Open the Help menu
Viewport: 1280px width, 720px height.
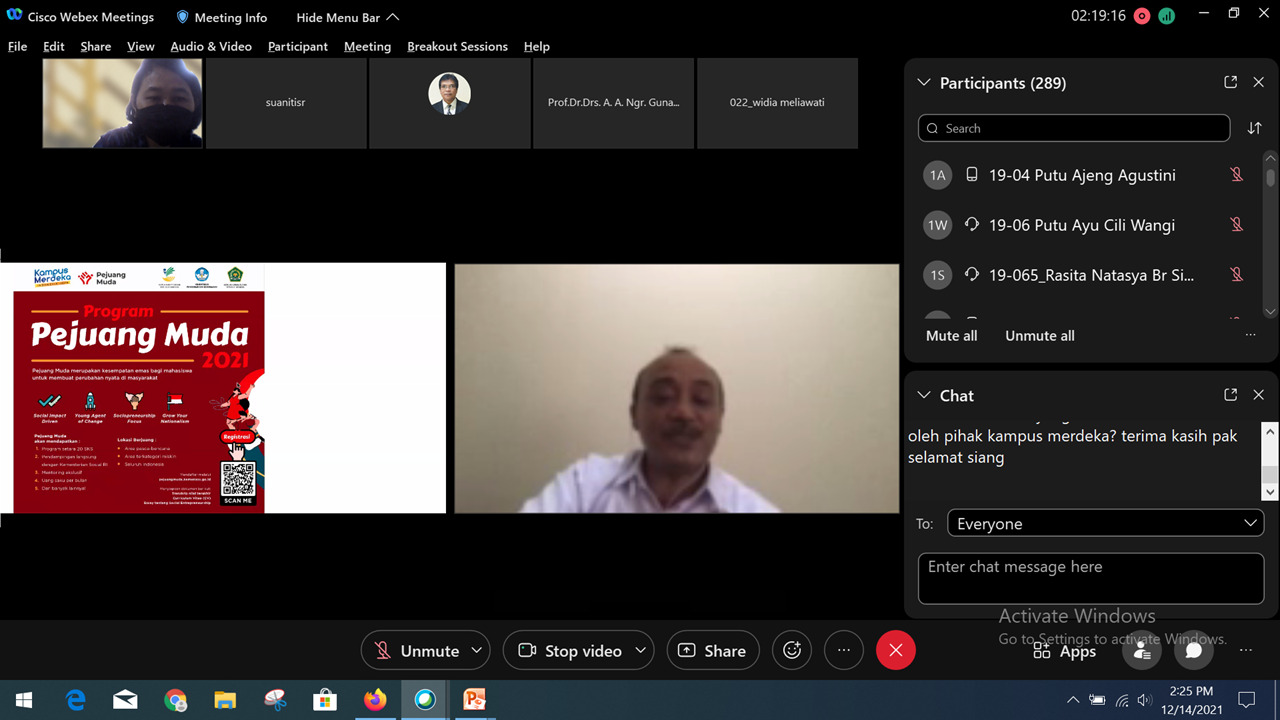click(537, 46)
